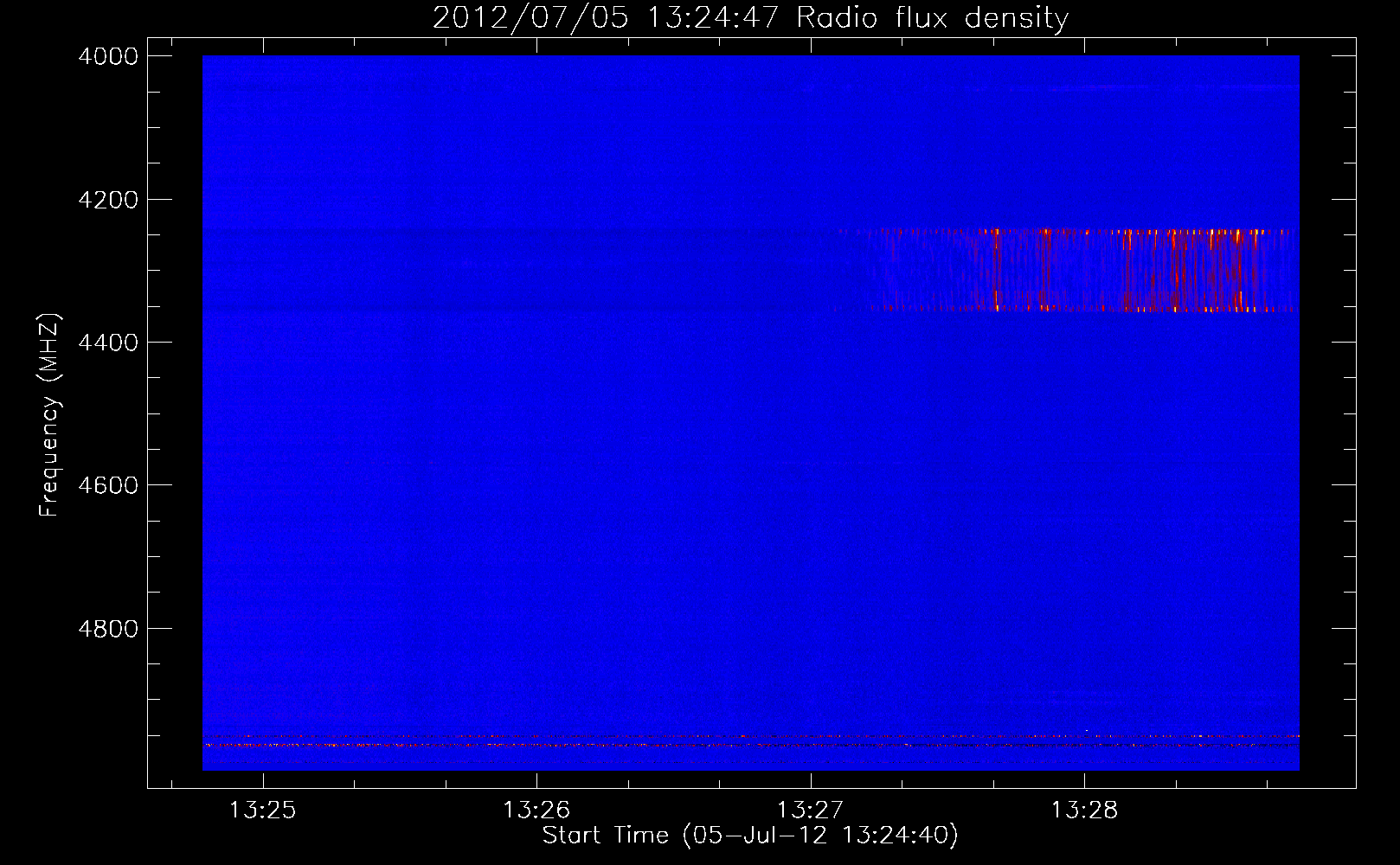This screenshot has height=865, width=1400.
Task: Click the 4000 frequency tick label
Action: (x=108, y=56)
